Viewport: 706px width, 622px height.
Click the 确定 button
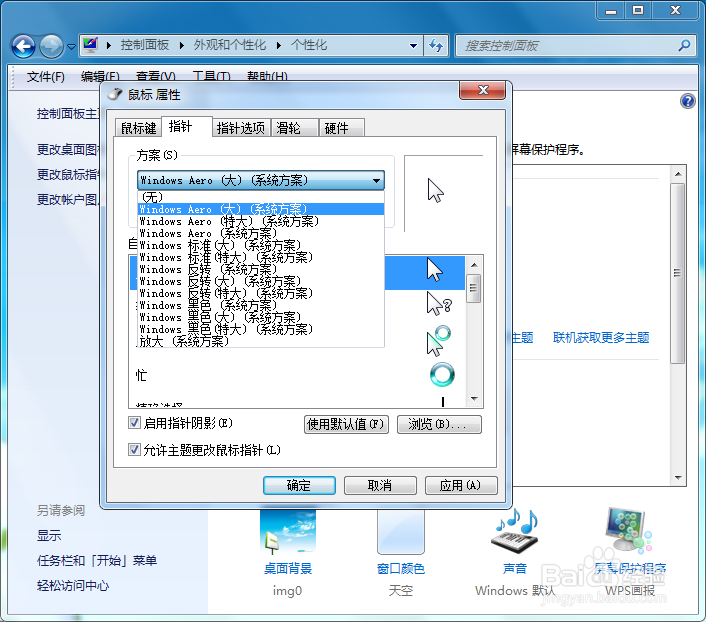299,485
